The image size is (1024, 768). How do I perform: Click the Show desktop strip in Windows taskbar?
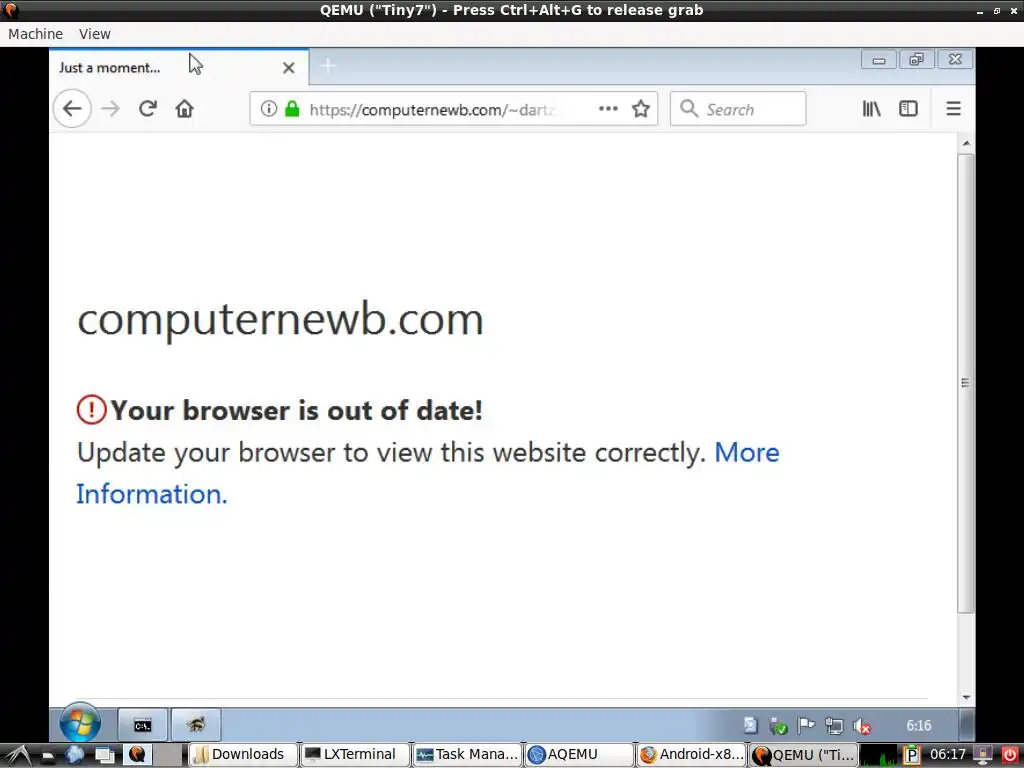pyautogui.click(x=967, y=725)
